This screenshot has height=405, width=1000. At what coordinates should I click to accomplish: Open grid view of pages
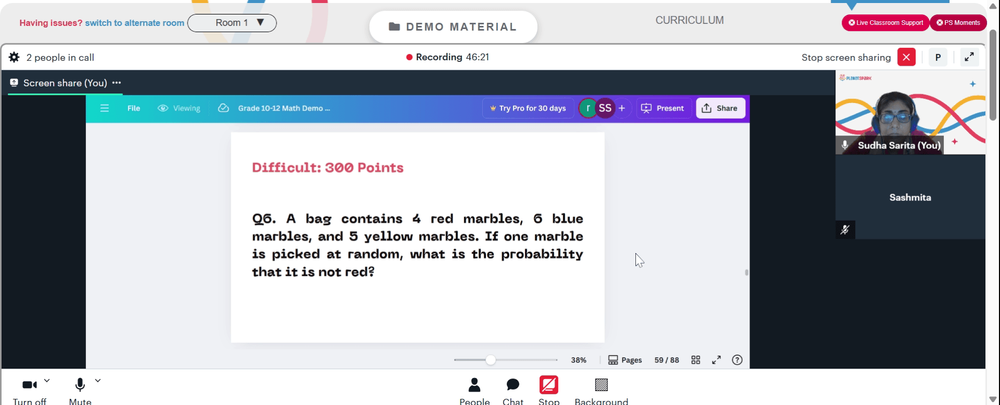point(696,360)
